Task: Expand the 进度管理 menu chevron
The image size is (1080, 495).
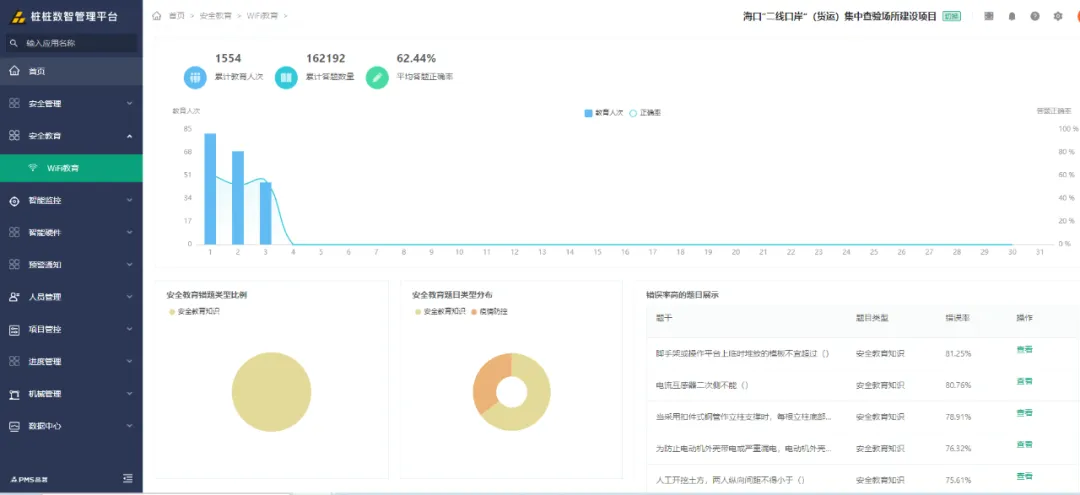Action: [x=129, y=361]
